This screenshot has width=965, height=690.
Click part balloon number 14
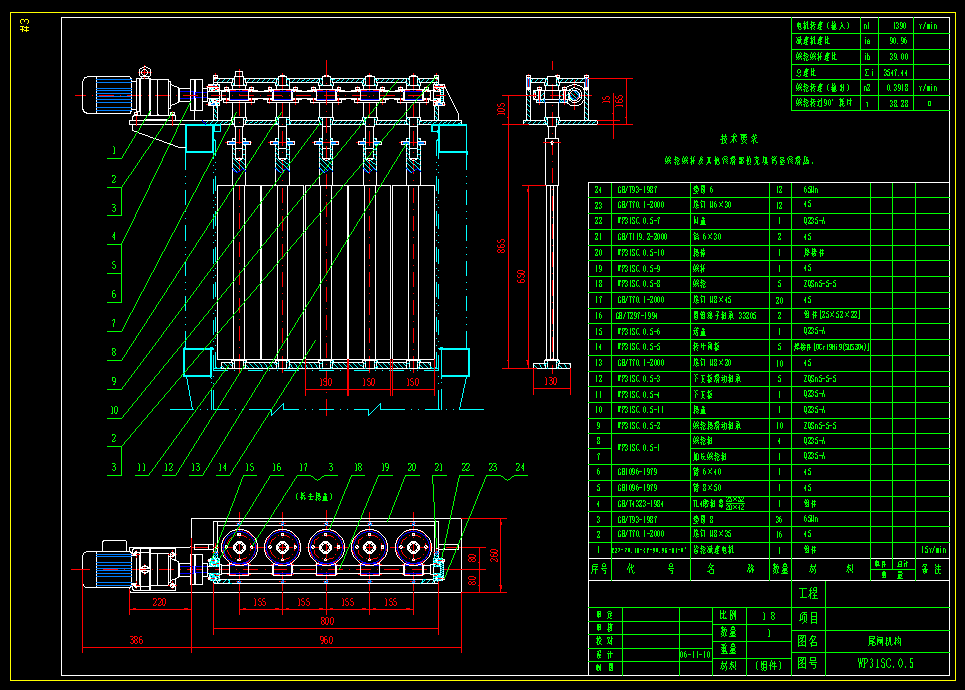coord(223,468)
